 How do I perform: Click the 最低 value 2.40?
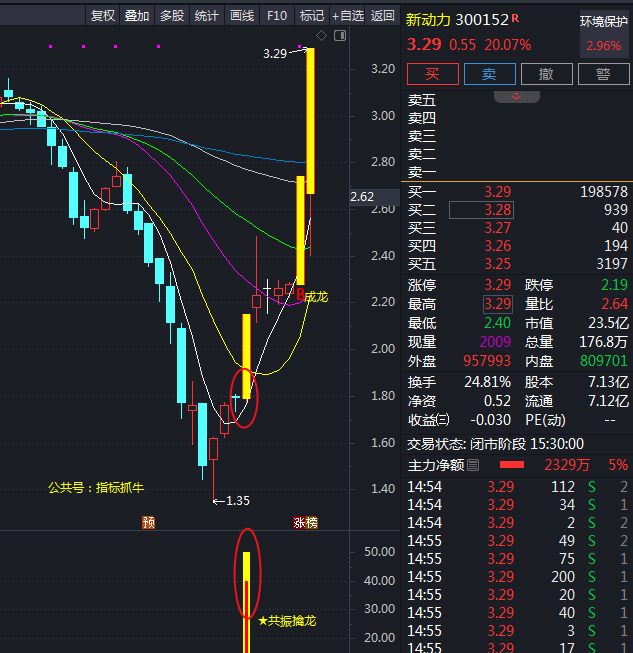tap(498, 323)
